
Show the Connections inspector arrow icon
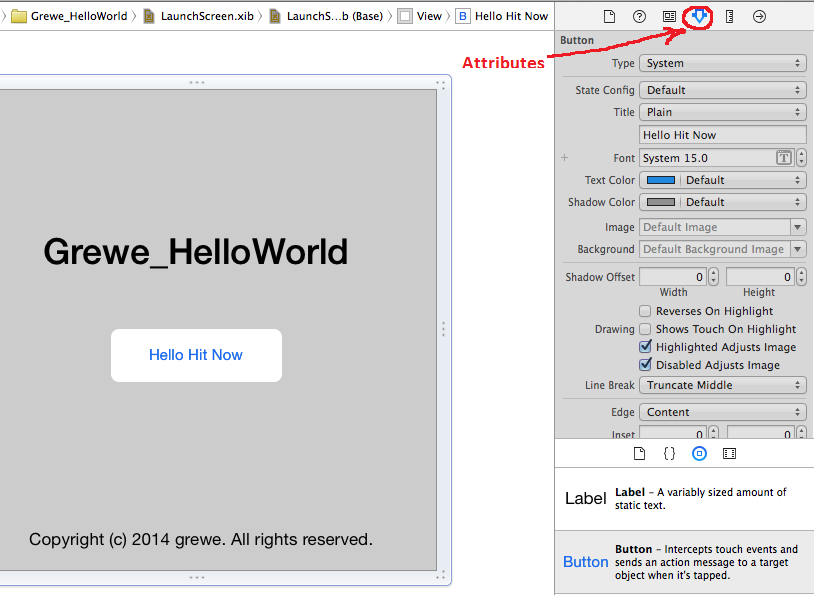tap(759, 16)
